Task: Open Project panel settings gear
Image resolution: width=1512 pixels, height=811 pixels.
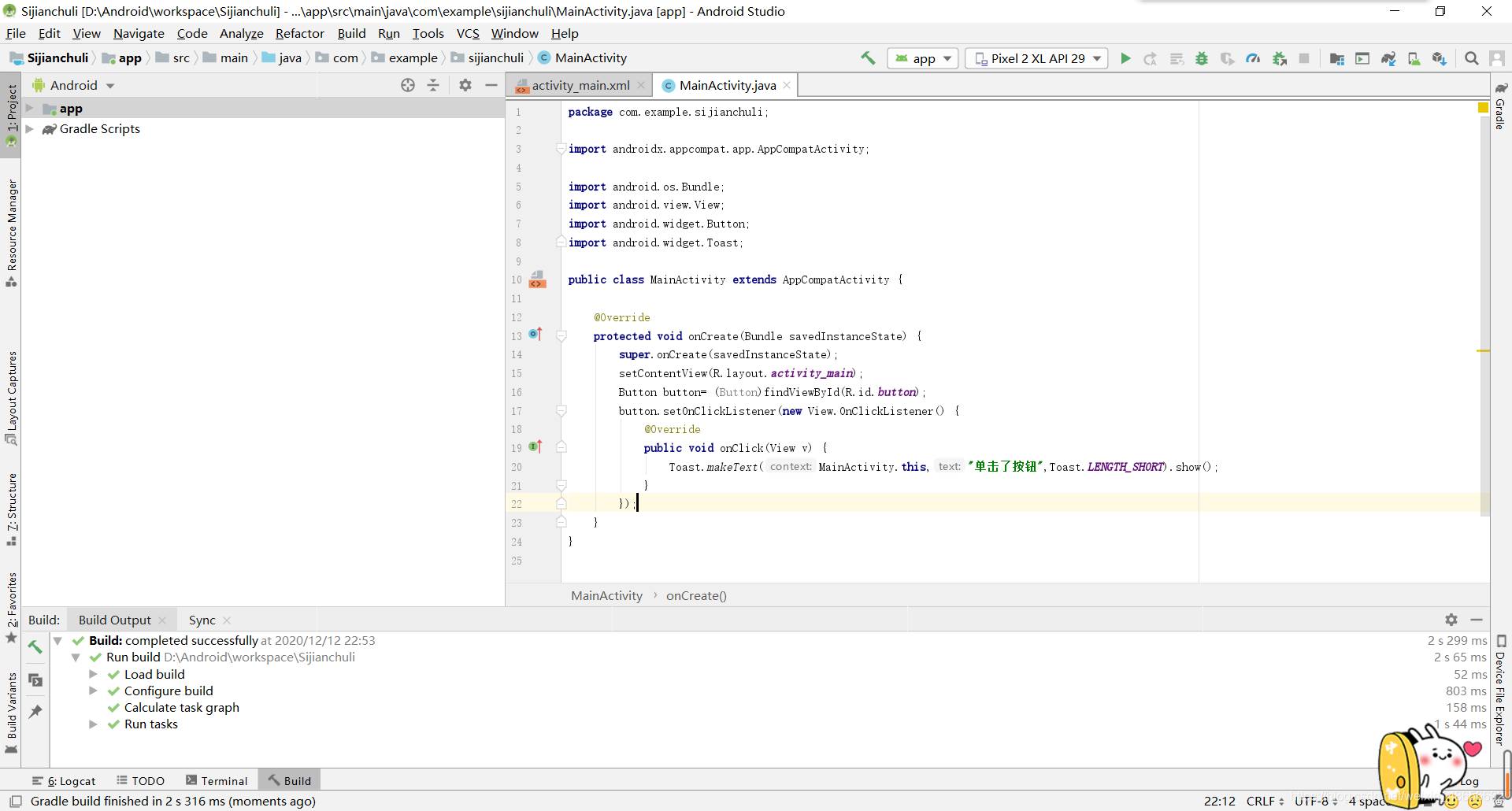Action: 465,85
